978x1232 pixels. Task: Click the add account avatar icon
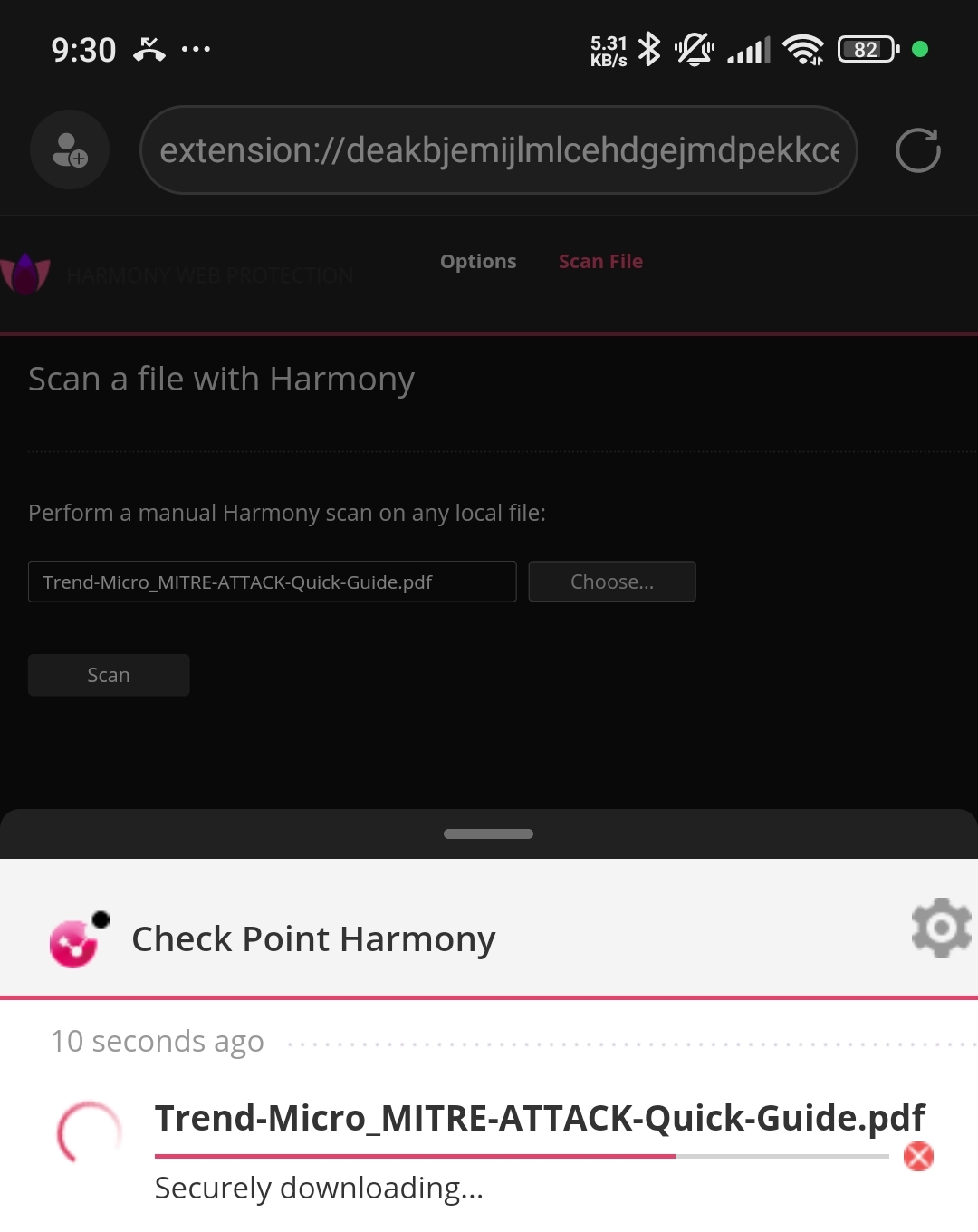pyautogui.click(x=70, y=150)
